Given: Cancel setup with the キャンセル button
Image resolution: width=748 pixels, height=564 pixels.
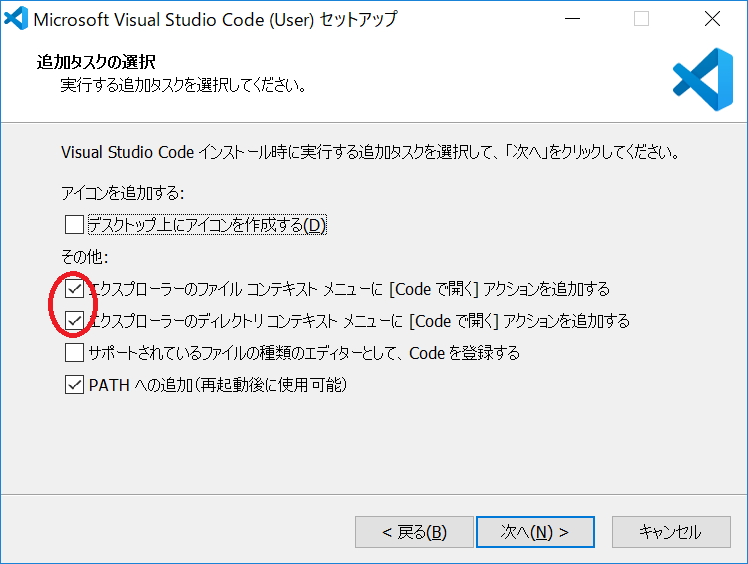Looking at the screenshot, I should point(671,532).
